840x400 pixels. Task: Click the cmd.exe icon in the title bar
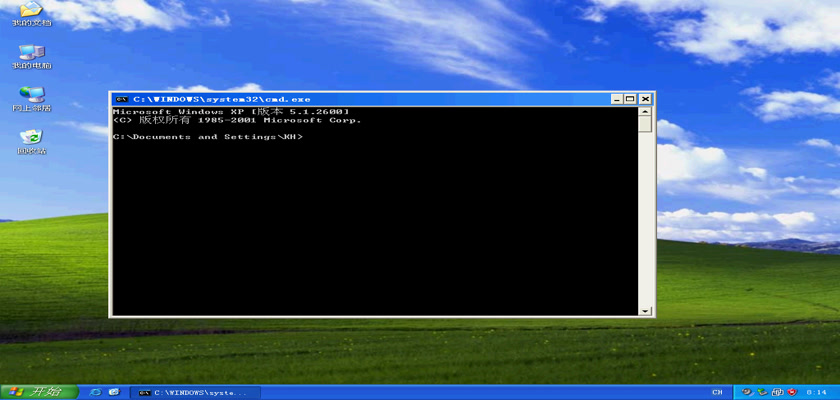click(121, 99)
